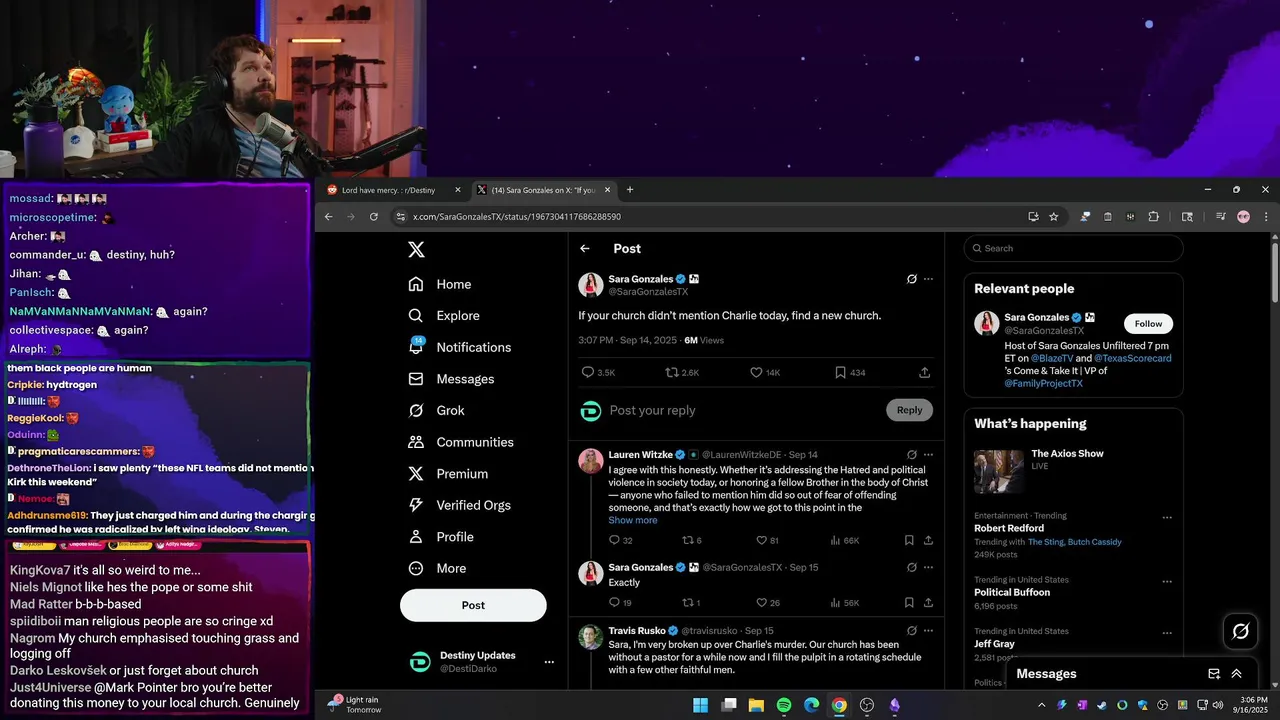This screenshot has width=1280, height=720.
Task: Open three-dot menu on Travis Rusko's reply
Action: tap(928, 631)
